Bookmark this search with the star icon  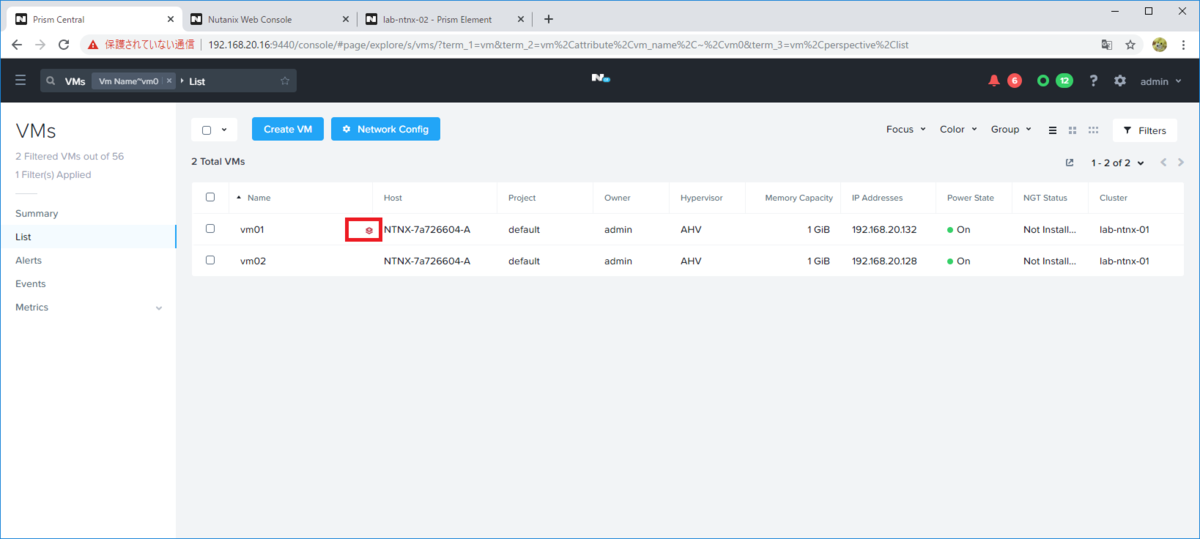point(285,81)
